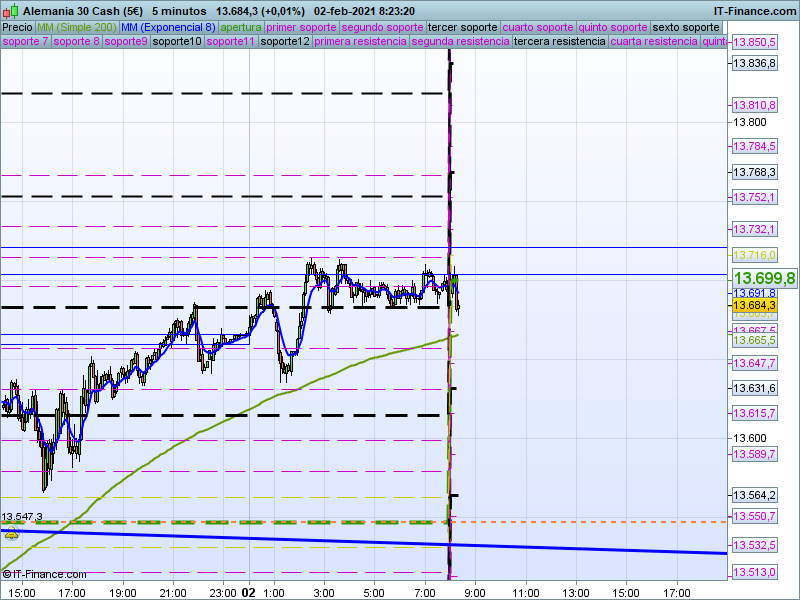The image size is (800, 600).
Task: Click the candlestick chart icon in title bar
Action: tap(9, 10)
